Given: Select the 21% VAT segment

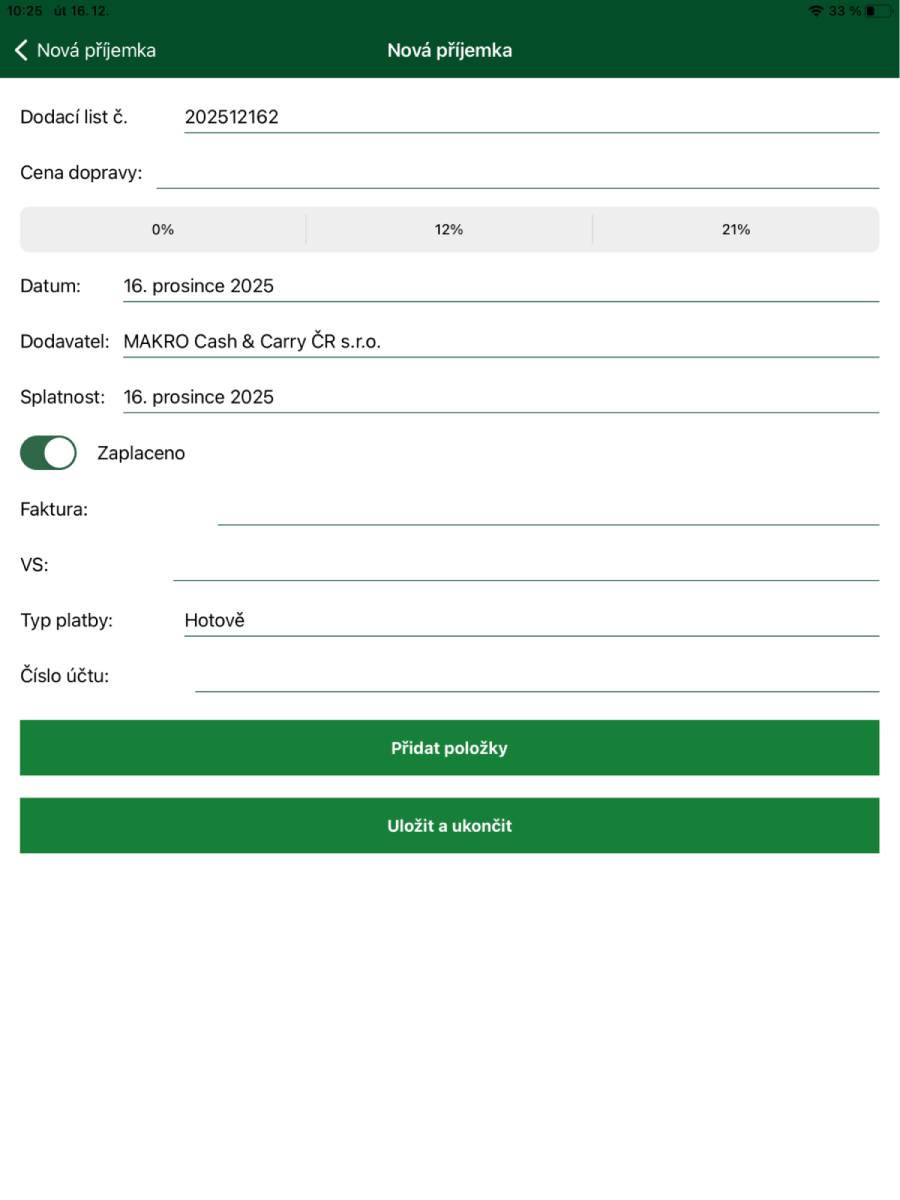Looking at the screenshot, I should [736, 229].
